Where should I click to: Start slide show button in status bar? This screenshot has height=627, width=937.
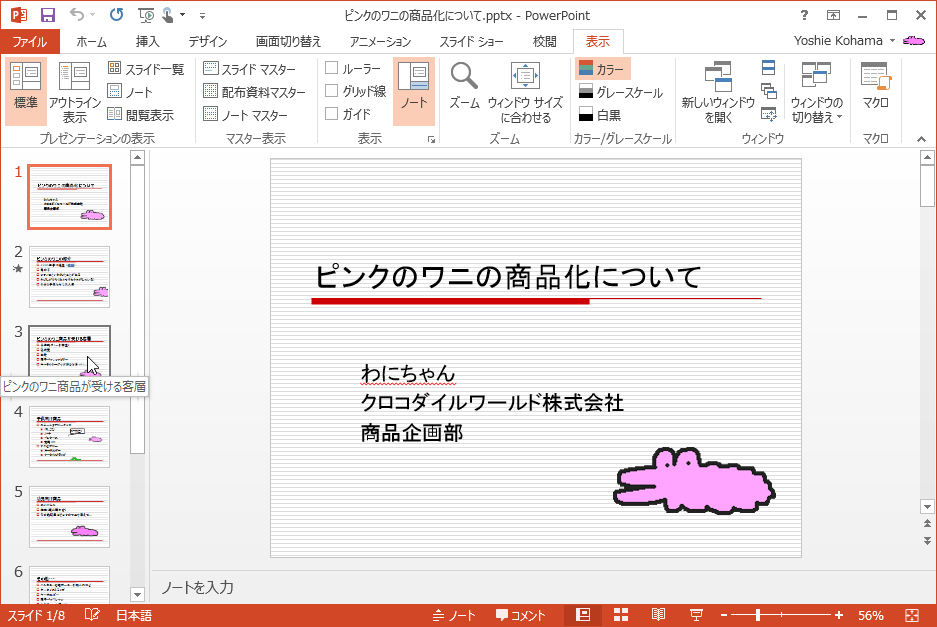click(x=696, y=614)
